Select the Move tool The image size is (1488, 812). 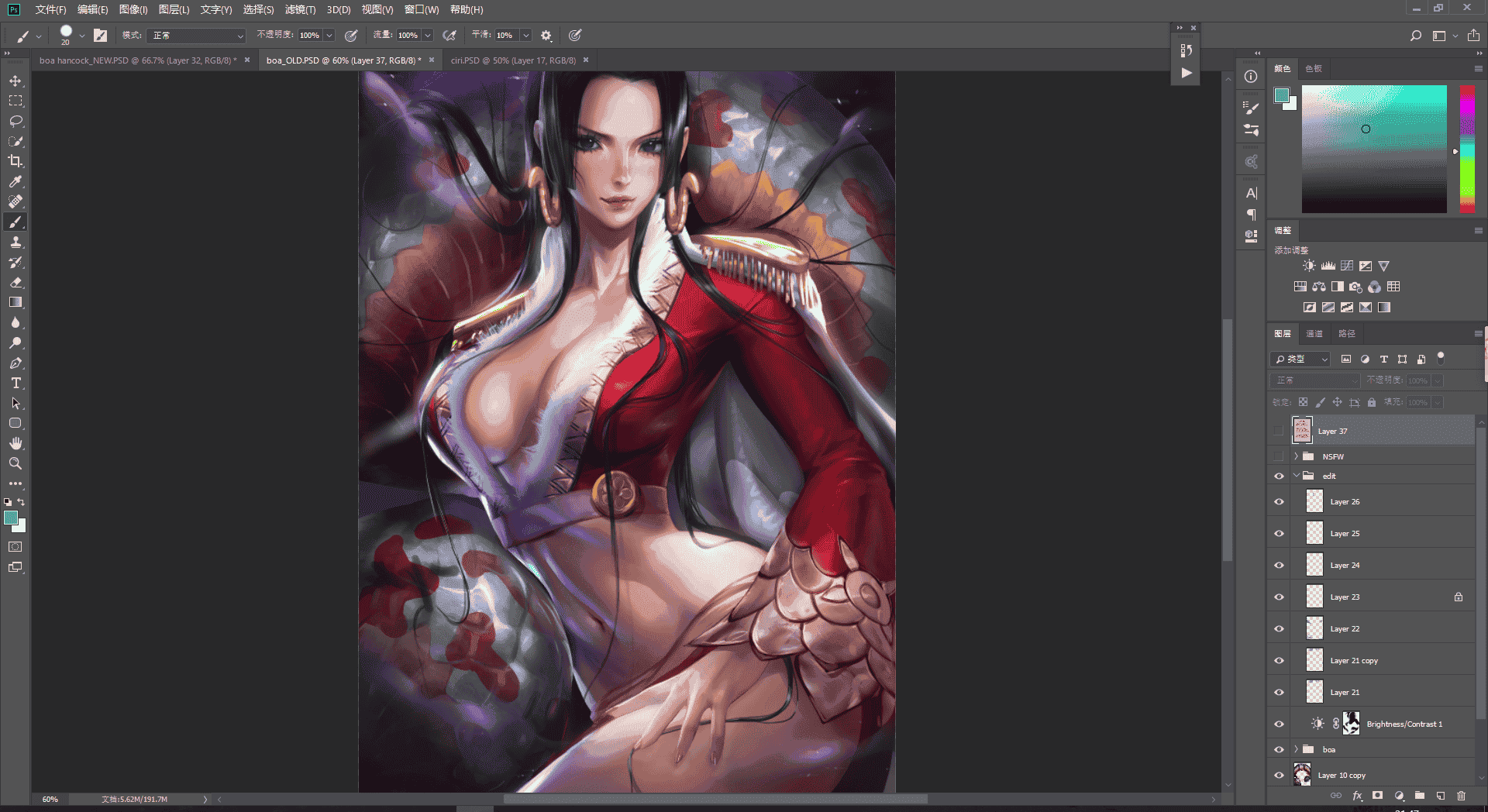[15, 81]
